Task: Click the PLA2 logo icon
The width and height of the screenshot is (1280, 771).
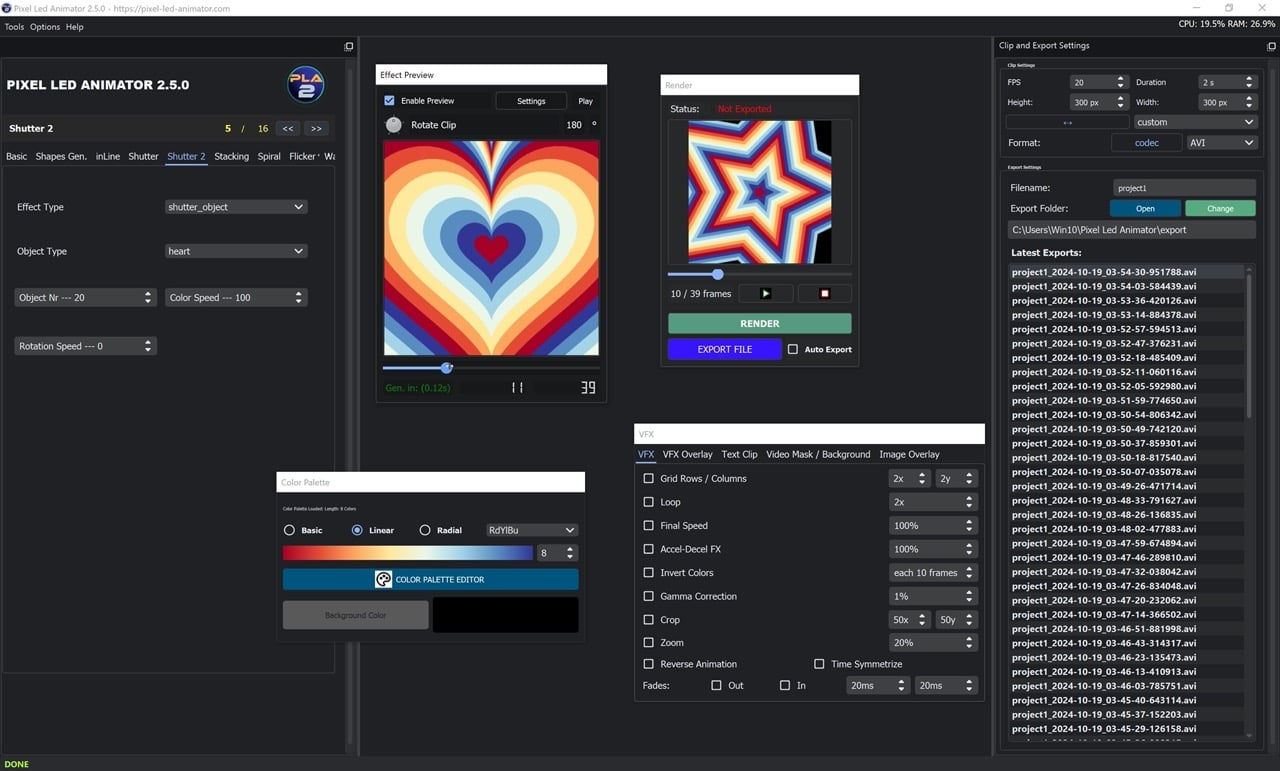Action: click(x=305, y=86)
